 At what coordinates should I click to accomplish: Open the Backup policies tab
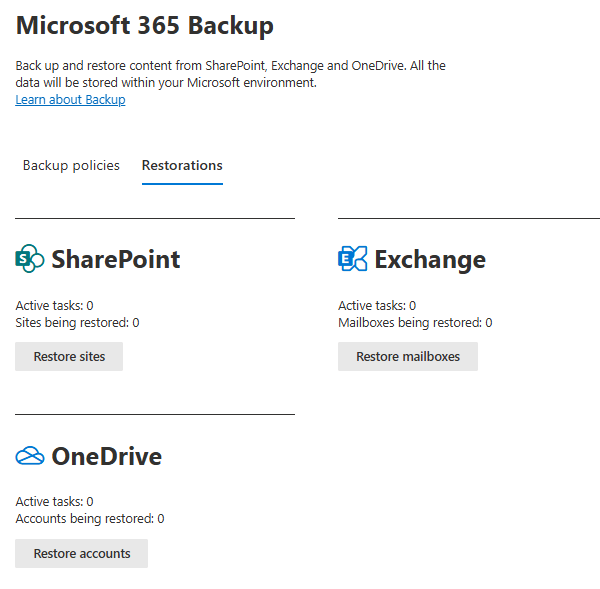(71, 166)
